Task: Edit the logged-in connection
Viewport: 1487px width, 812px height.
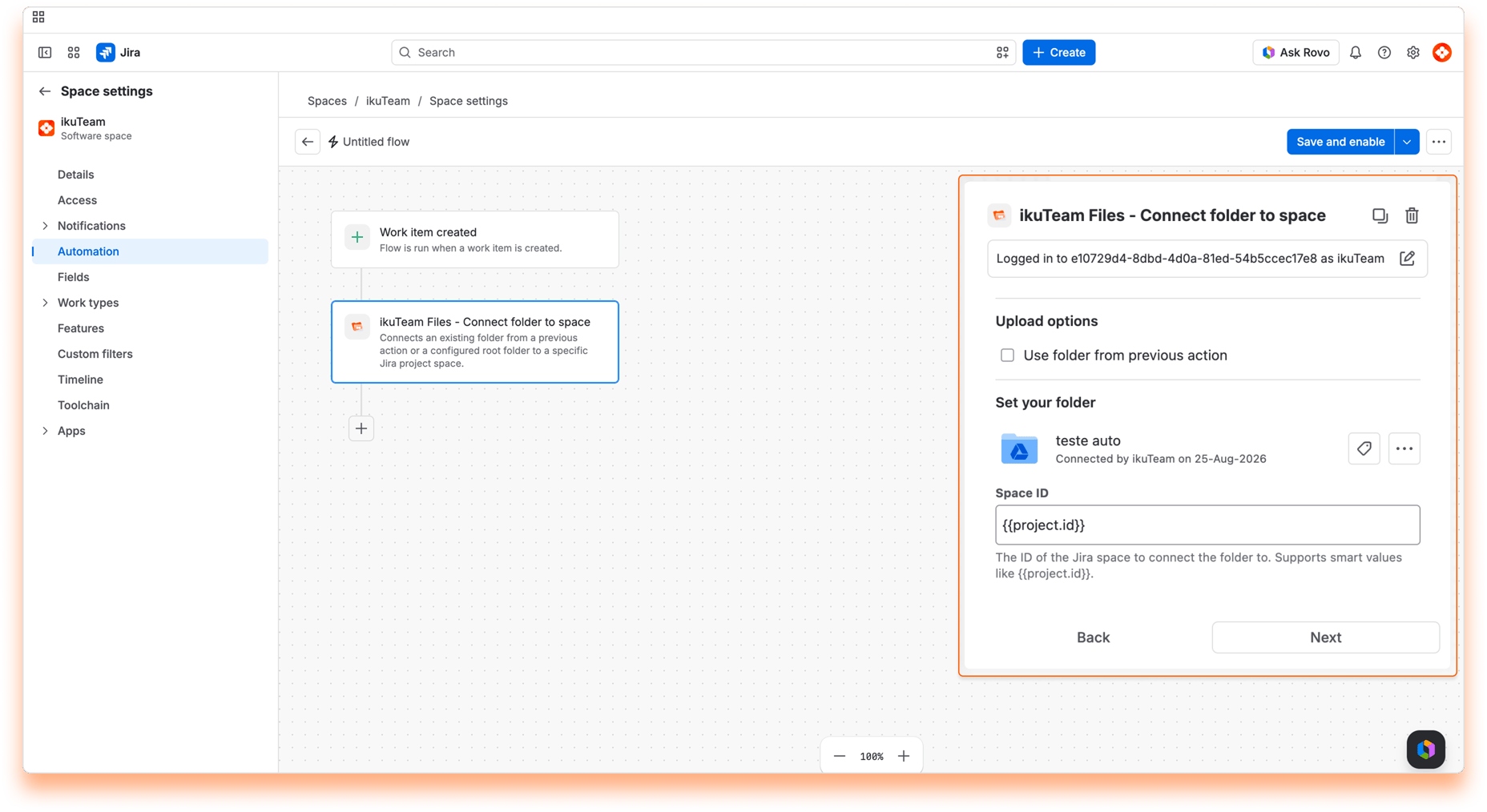Action: click(1407, 259)
